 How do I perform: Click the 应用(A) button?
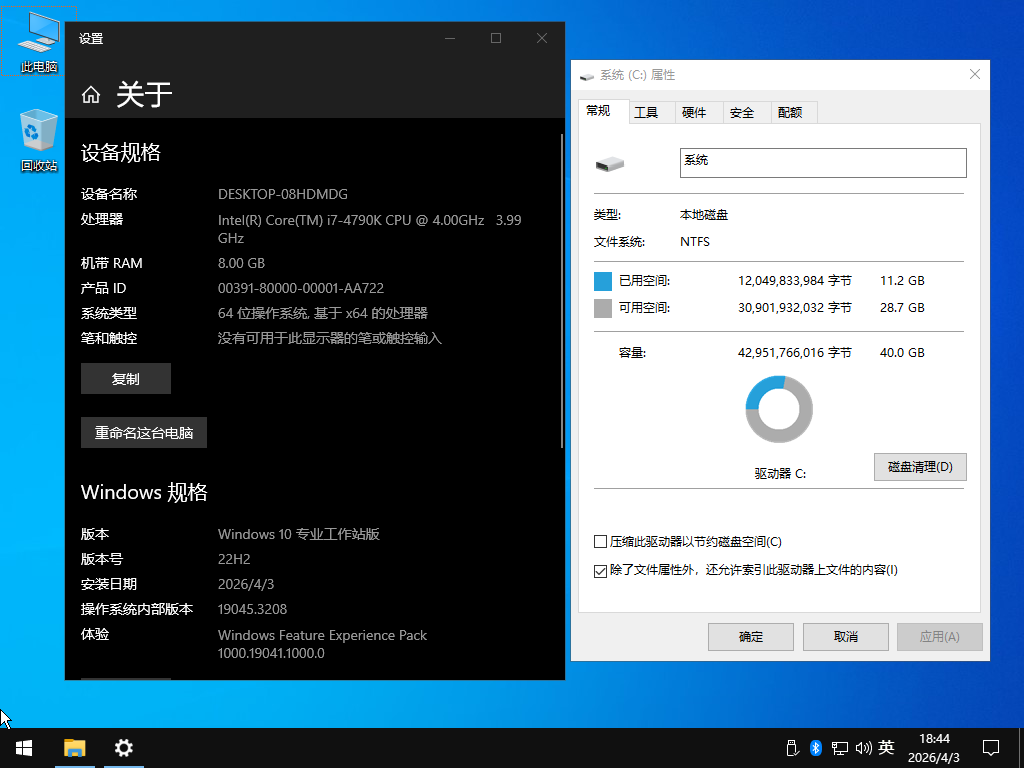940,637
